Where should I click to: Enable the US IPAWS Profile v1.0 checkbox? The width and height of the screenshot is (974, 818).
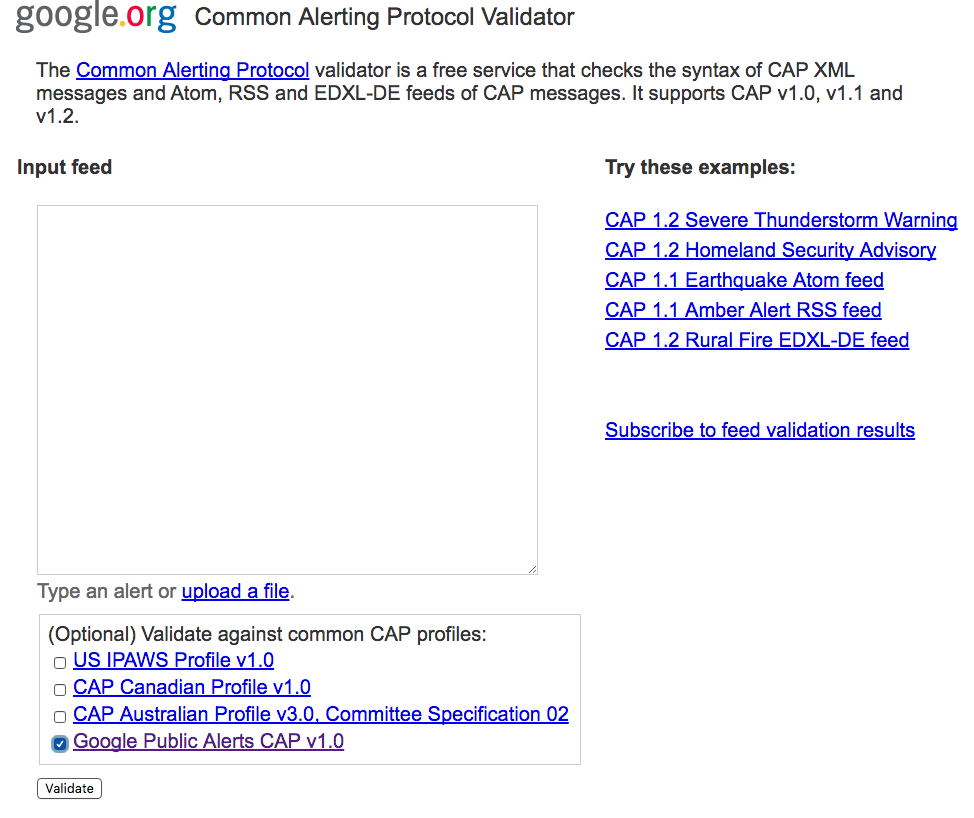(59, 662)
